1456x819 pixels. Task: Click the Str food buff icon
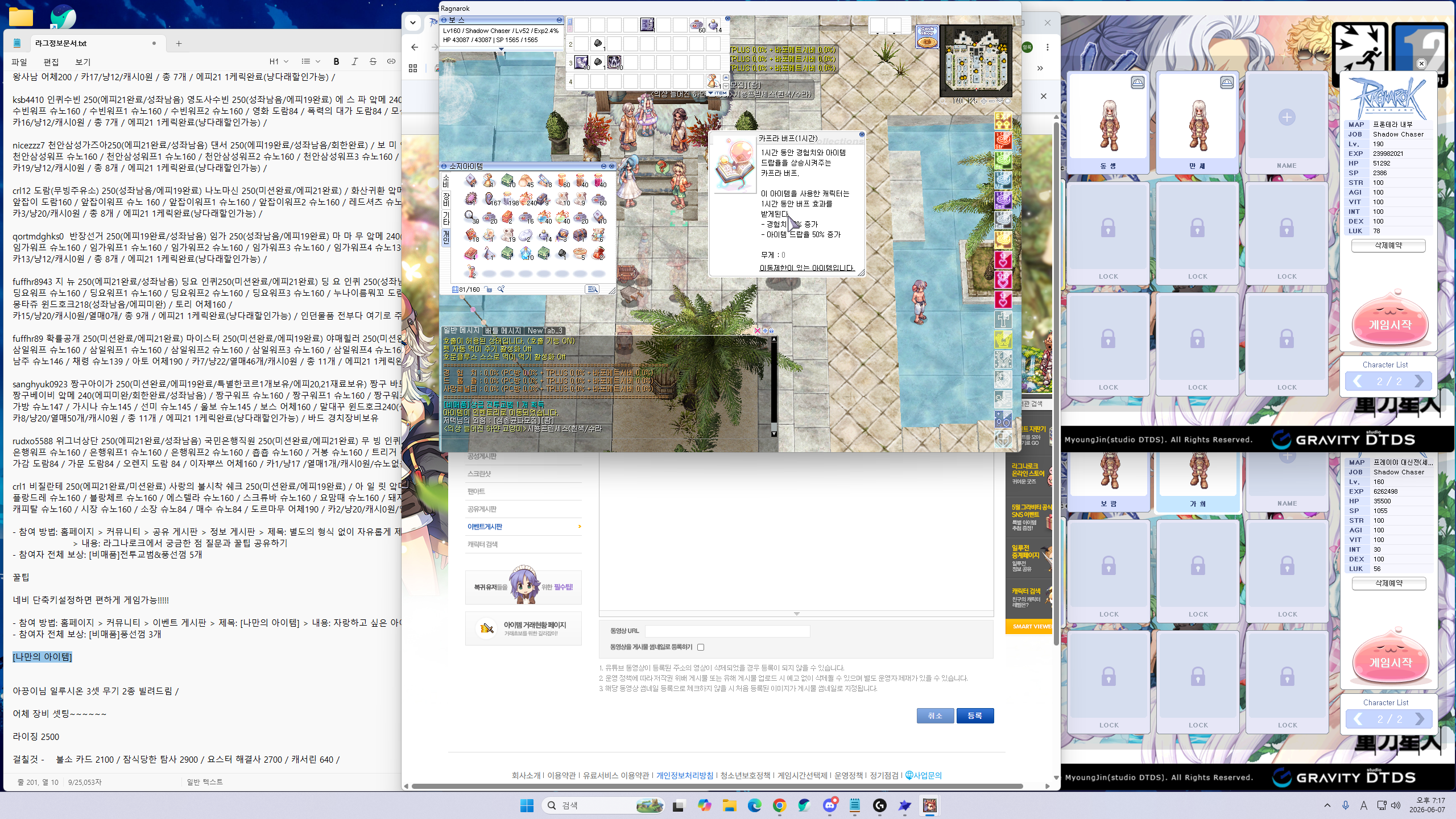[x=1003, y=140]
